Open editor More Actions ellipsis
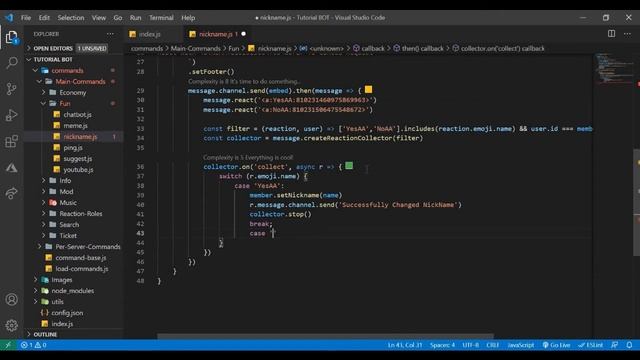640x360 pixels. [x=627, y=34]
